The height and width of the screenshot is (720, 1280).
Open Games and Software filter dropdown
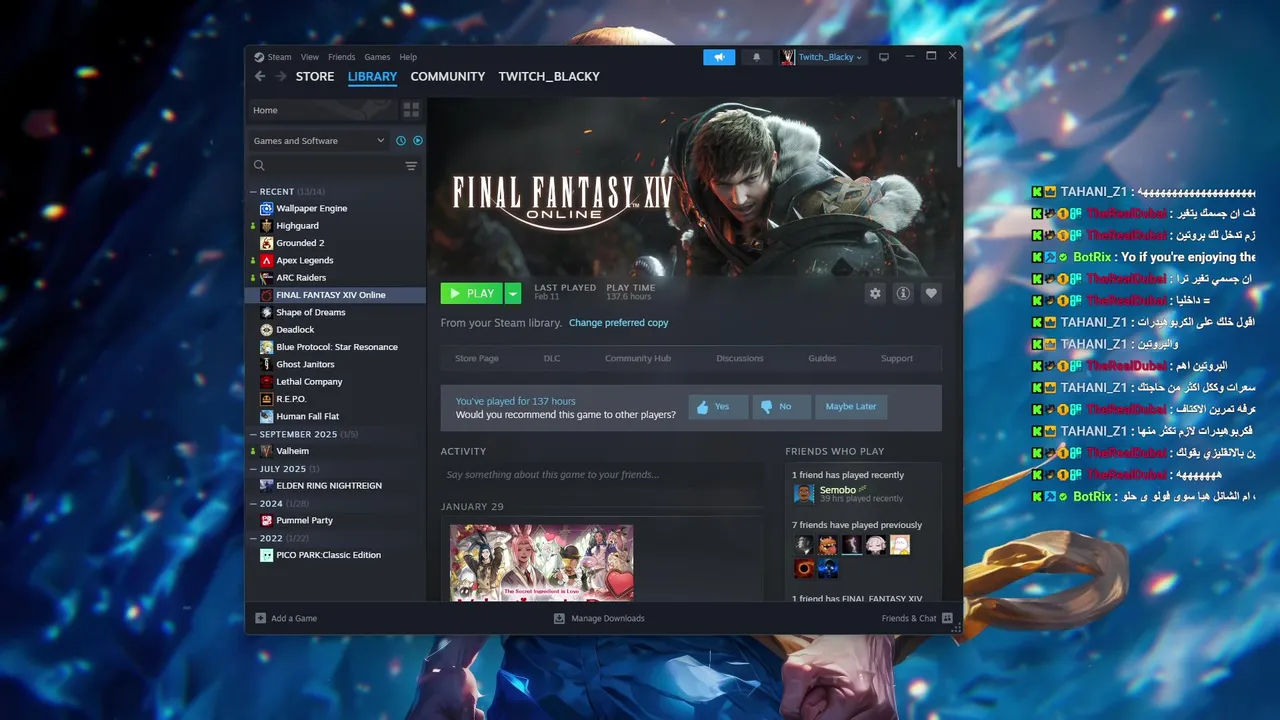[318, 141]
